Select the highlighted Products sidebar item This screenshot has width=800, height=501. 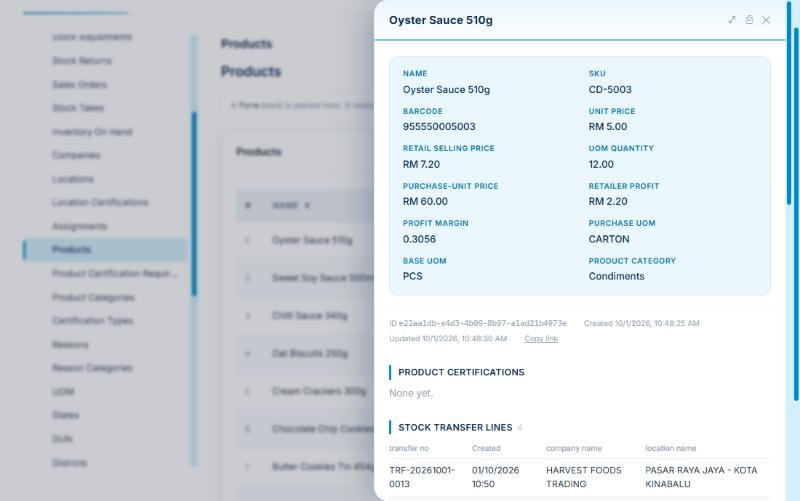pyautogui.click(x=105, y=249)
